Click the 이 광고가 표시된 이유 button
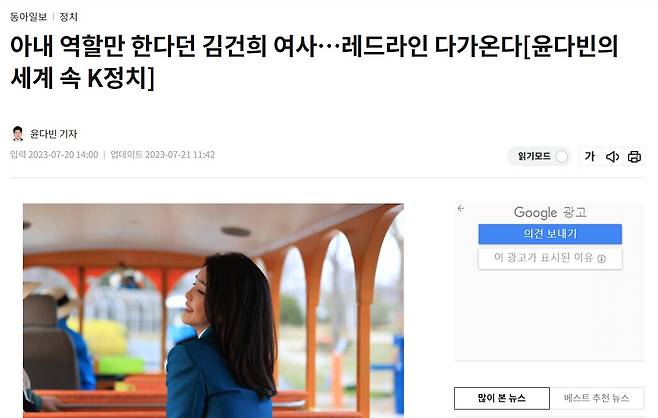This screenshot has height=418, width=658. pyautogui.click(x=550, y=258)
